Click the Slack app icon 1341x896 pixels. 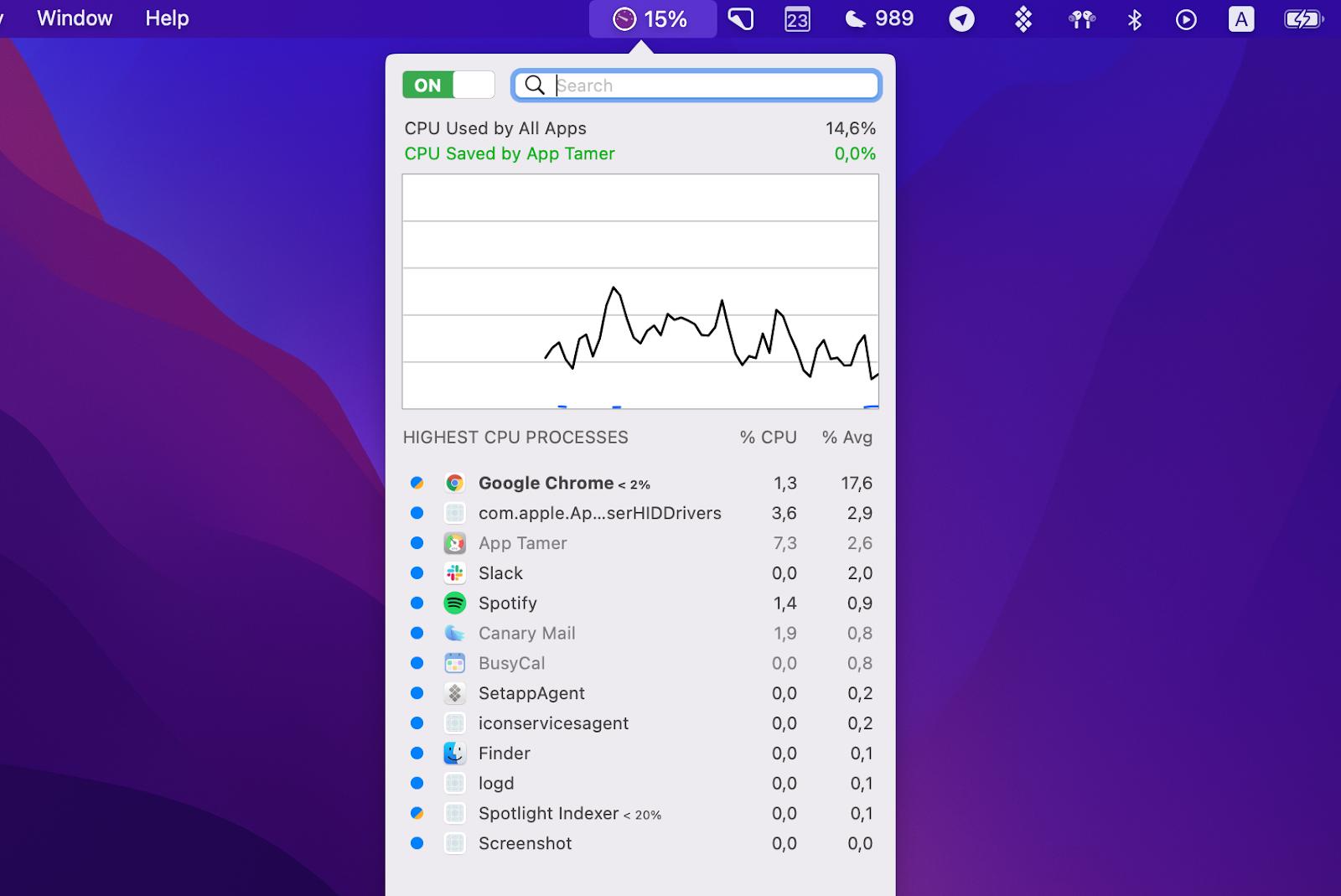pyautogui.click(x=454, y=573)
